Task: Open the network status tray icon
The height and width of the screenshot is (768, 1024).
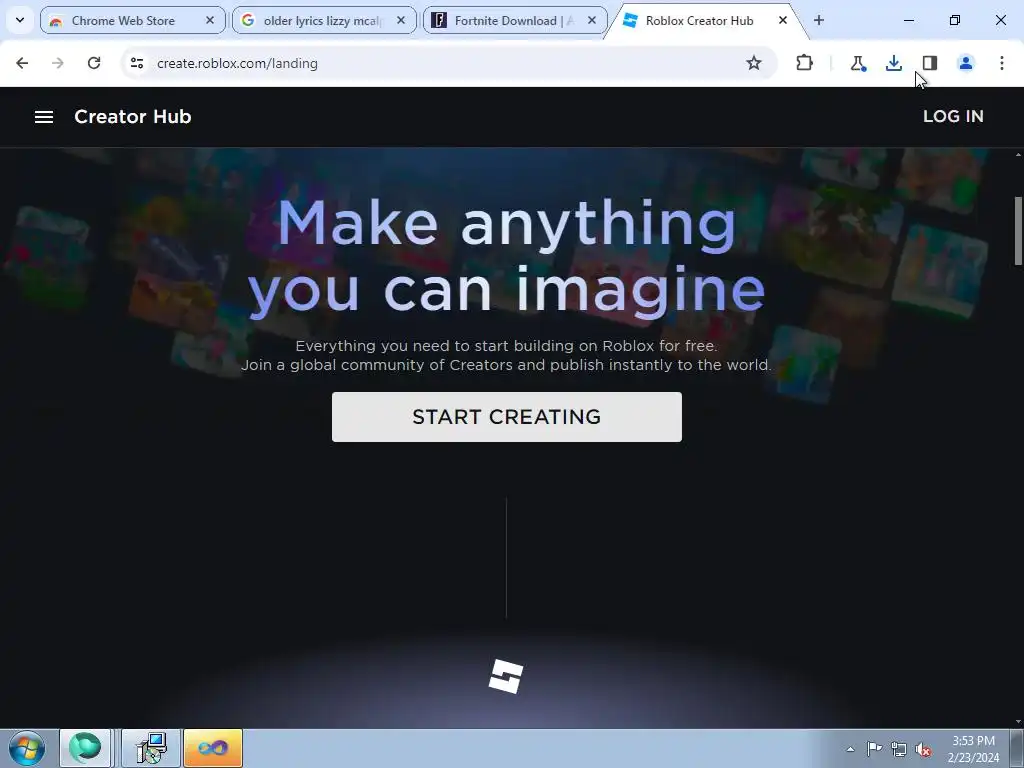Action: click(x=899, y=748)
